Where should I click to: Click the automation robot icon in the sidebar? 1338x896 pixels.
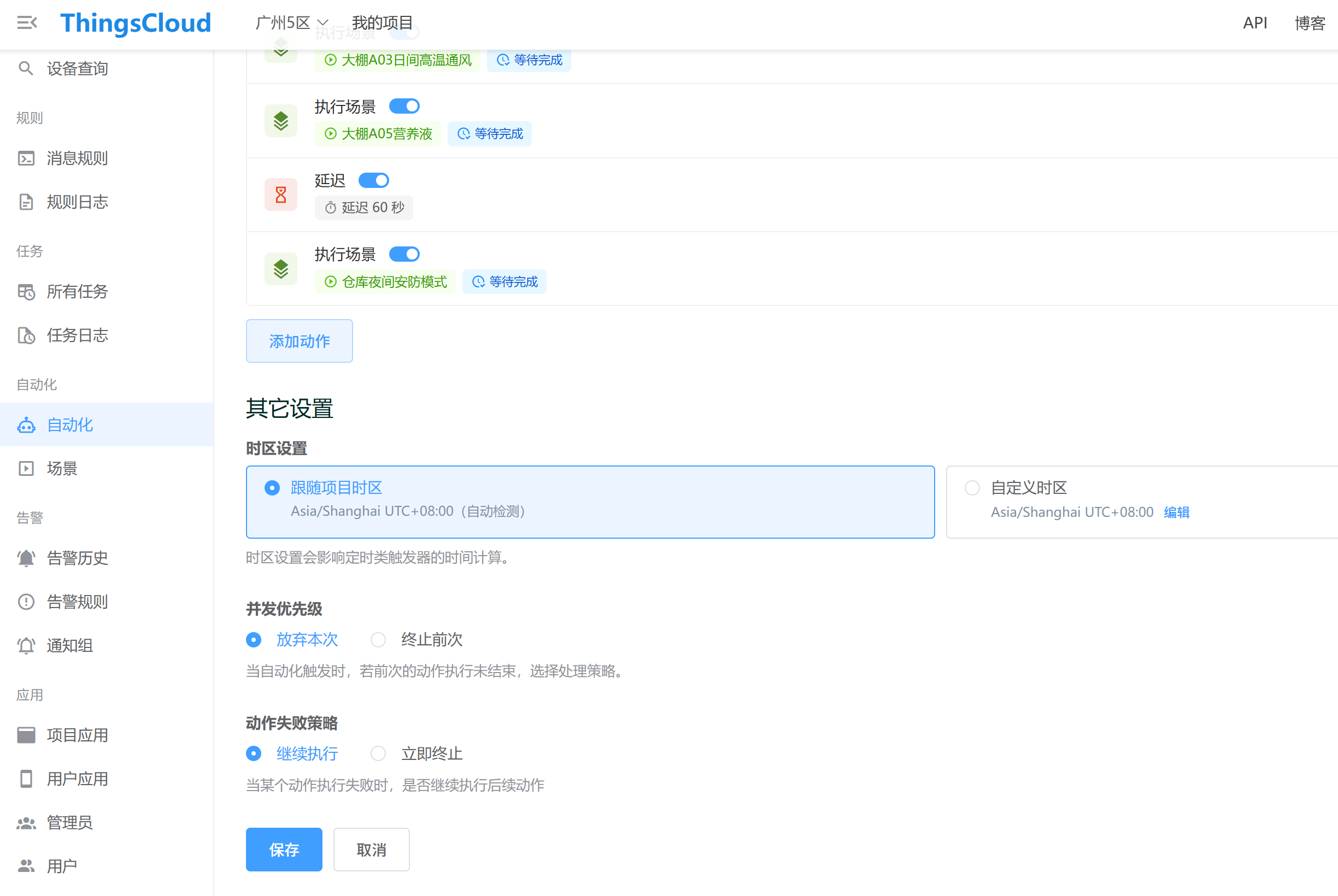click(26, 425)
